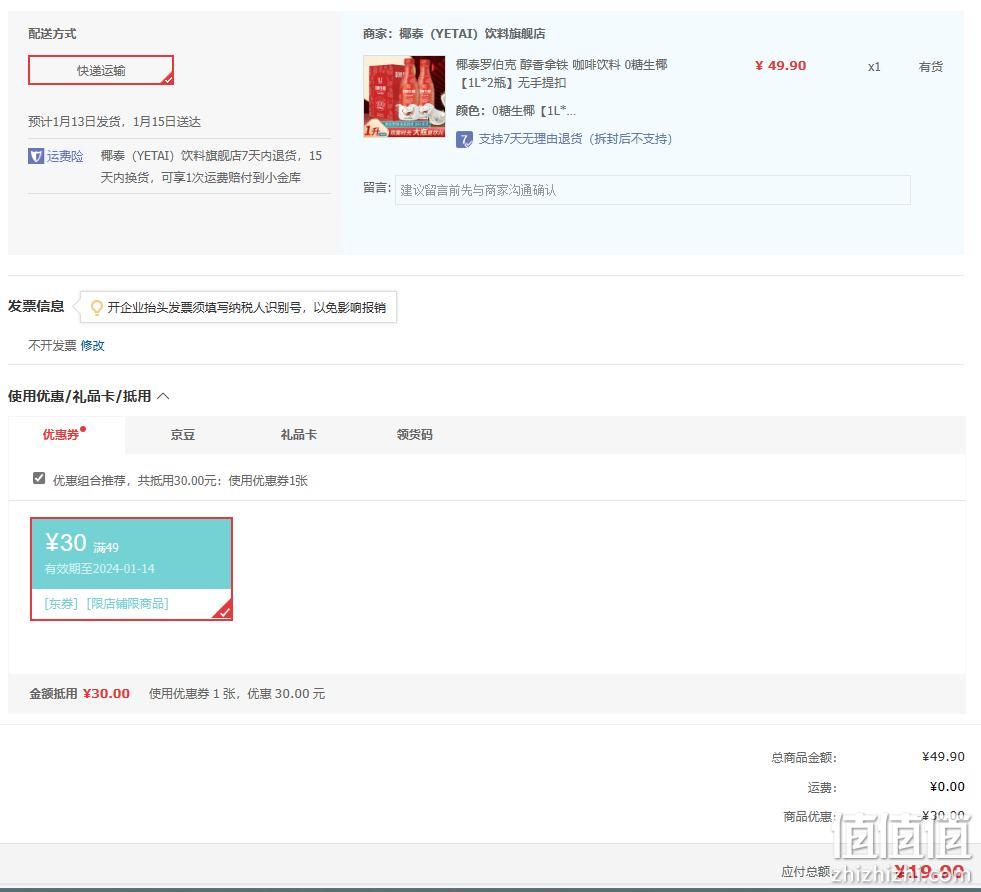The image size is (981, 892).
Task: Click 修改 to modify invoice
Action: [93, 345]
